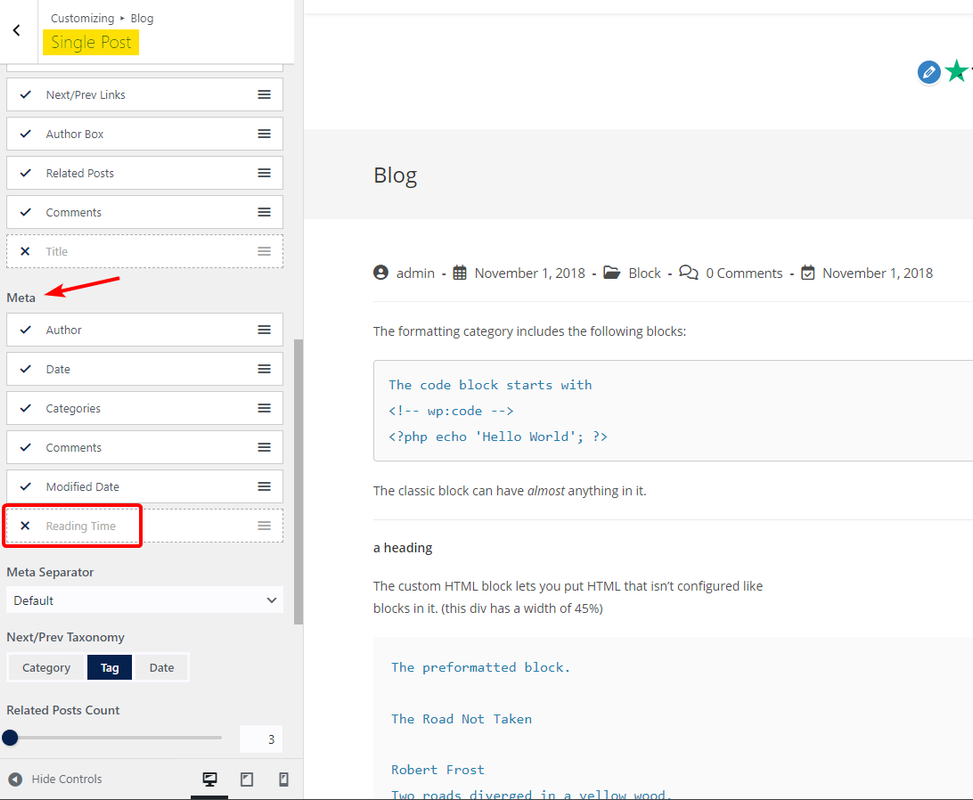Click the customizer panel vertical scrollbar
973x800 pixels.
click(x=298, y=482)
